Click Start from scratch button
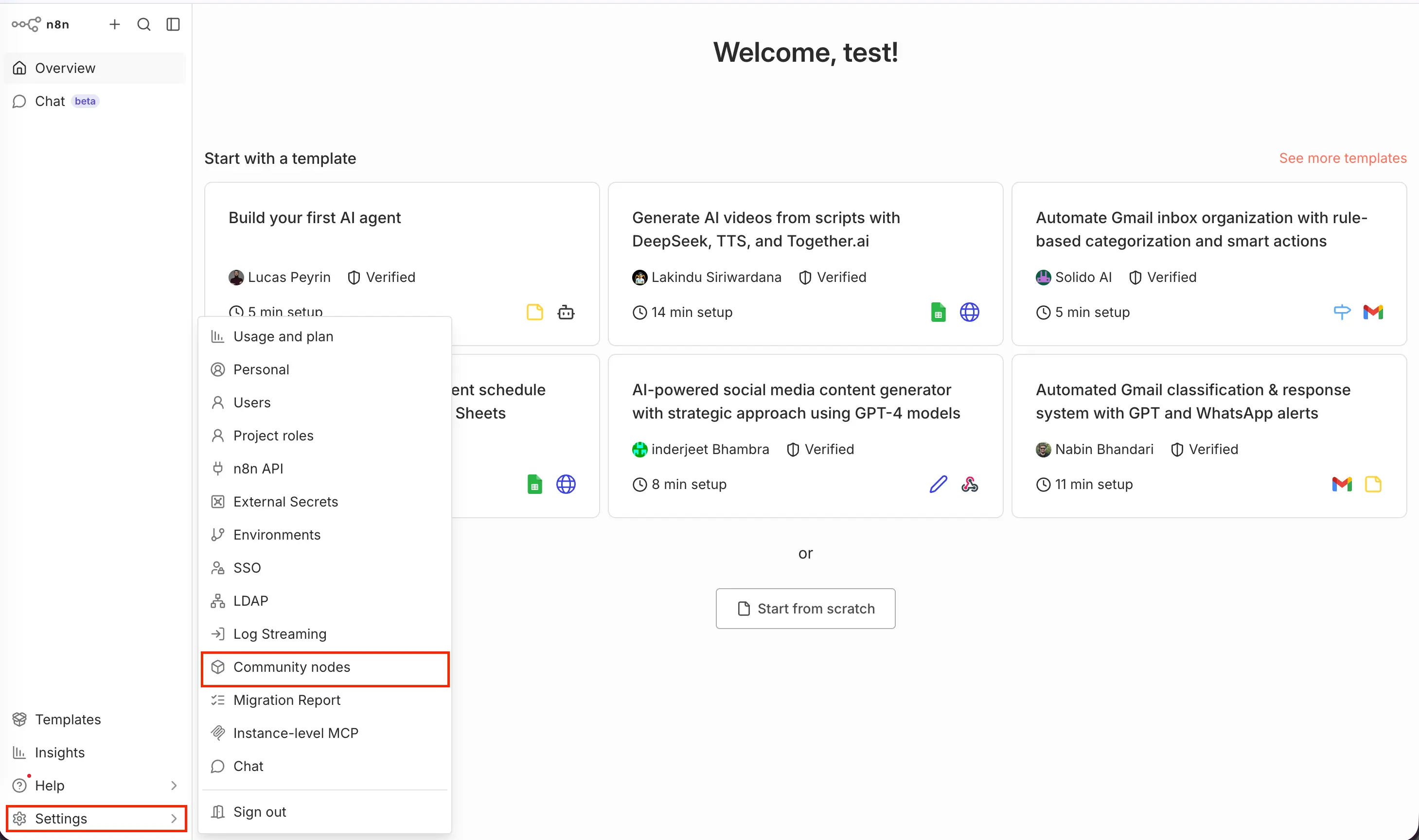The width and height of the screenshot is (1419, 840). pyautogui.click(x=805, y=609)
